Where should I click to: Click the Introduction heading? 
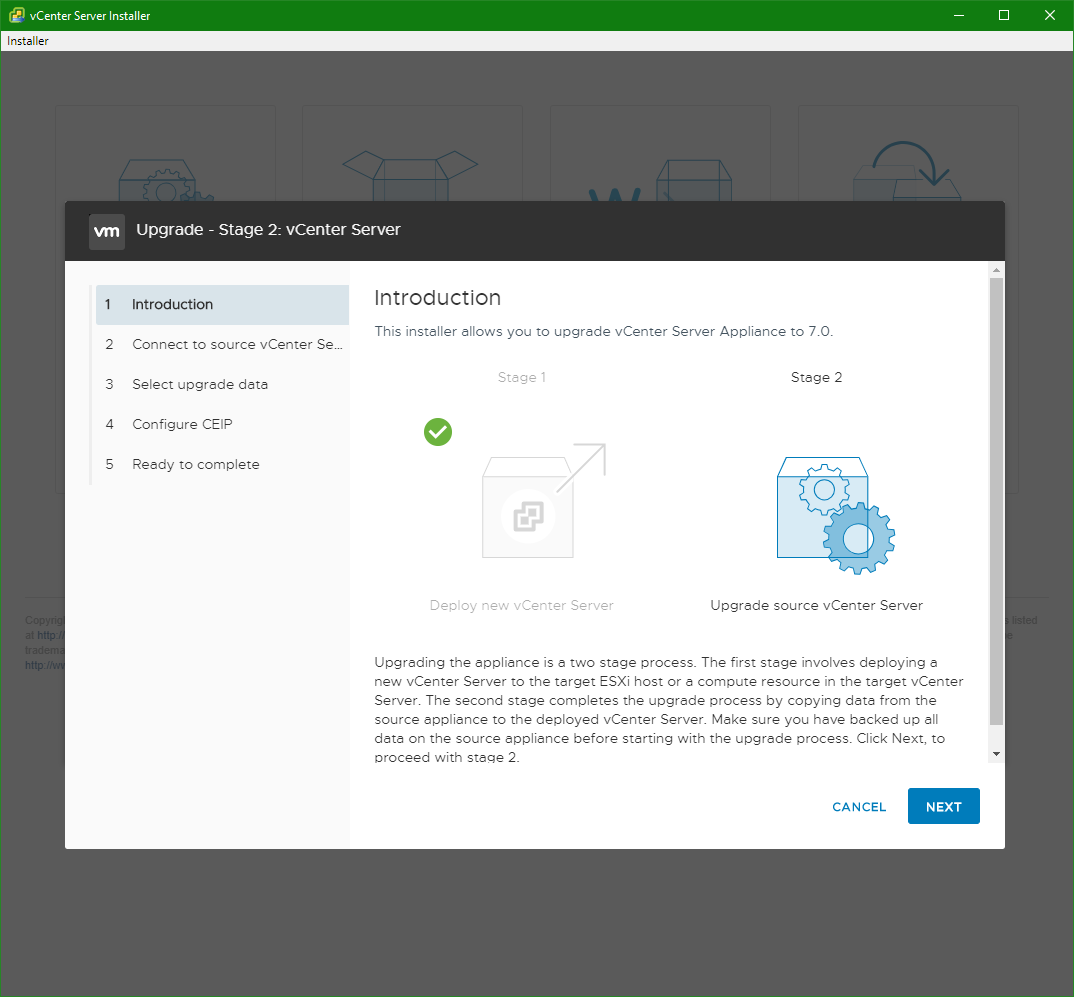pos(438,298)
